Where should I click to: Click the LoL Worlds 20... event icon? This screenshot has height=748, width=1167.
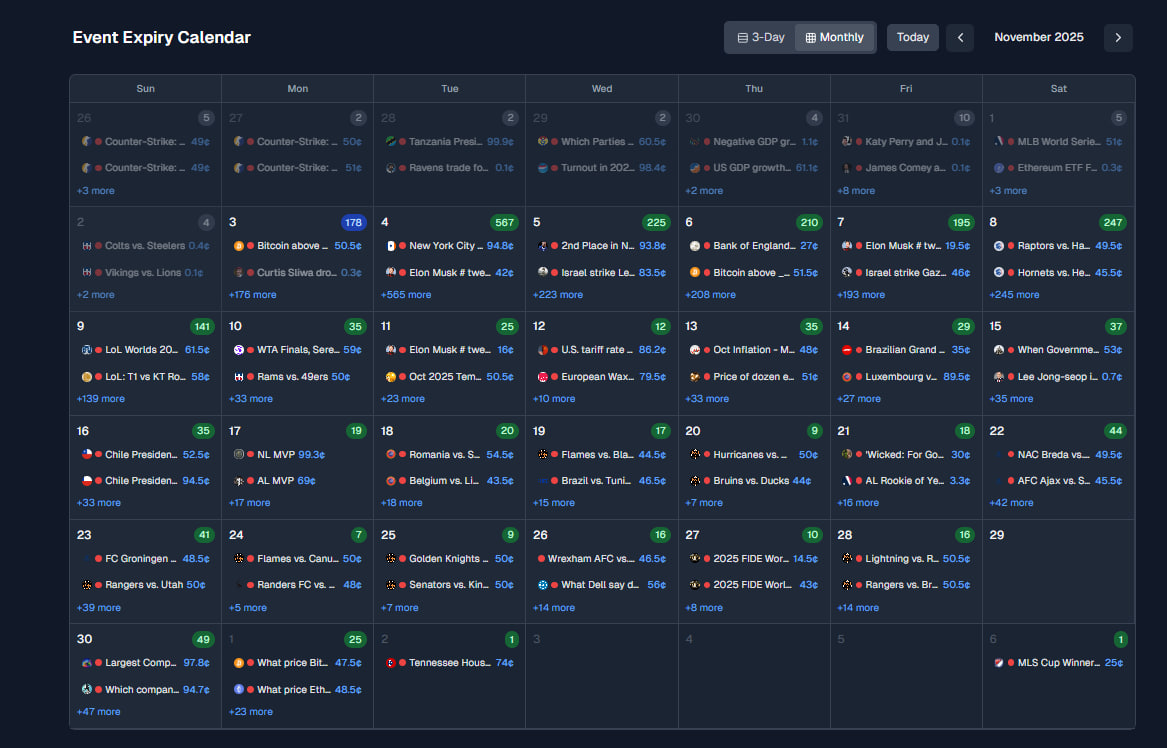pos(86,350)
